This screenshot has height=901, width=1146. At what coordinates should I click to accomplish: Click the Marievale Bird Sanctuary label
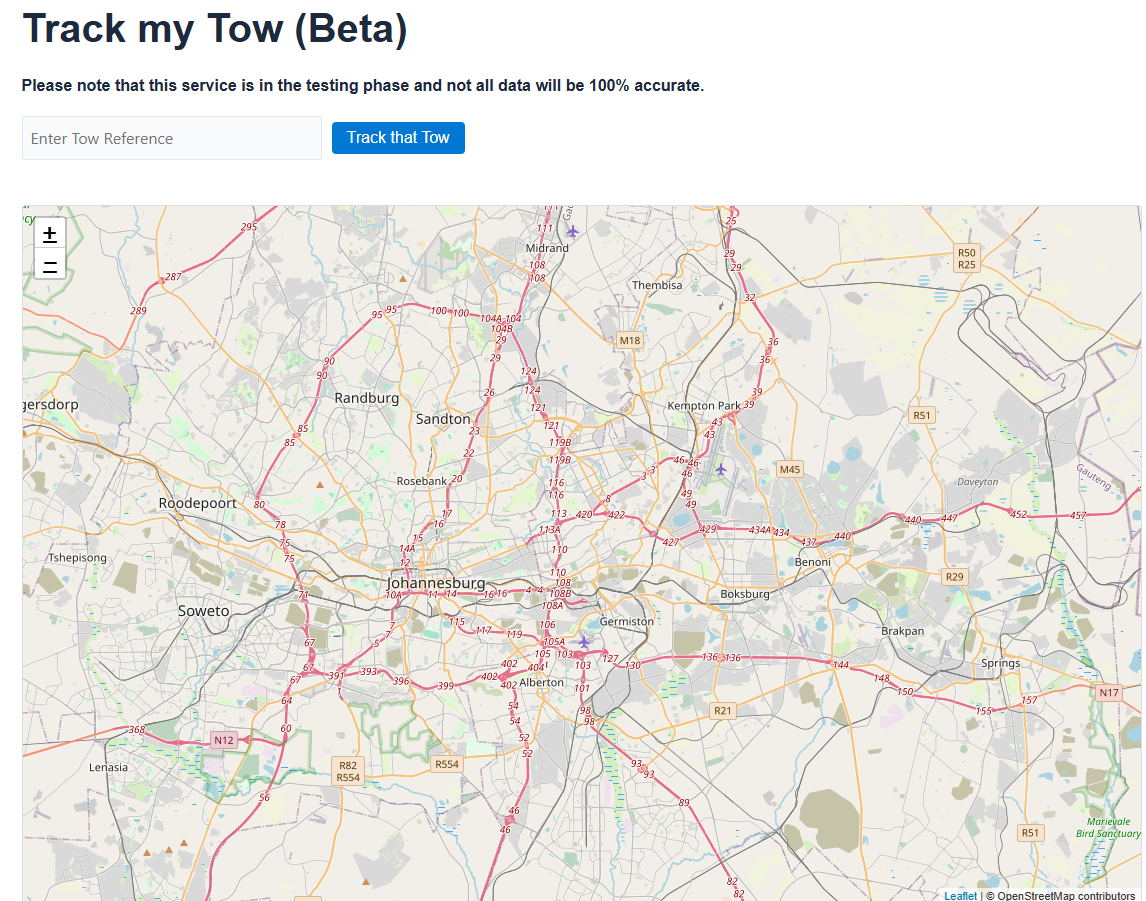[1108, 827]
